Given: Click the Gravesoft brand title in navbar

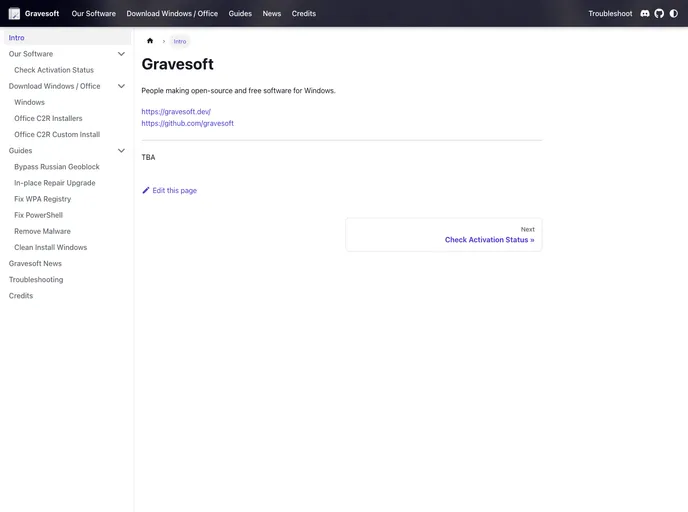Looking at the screenshot, I should pyautogui.click(x=42, y=14).
